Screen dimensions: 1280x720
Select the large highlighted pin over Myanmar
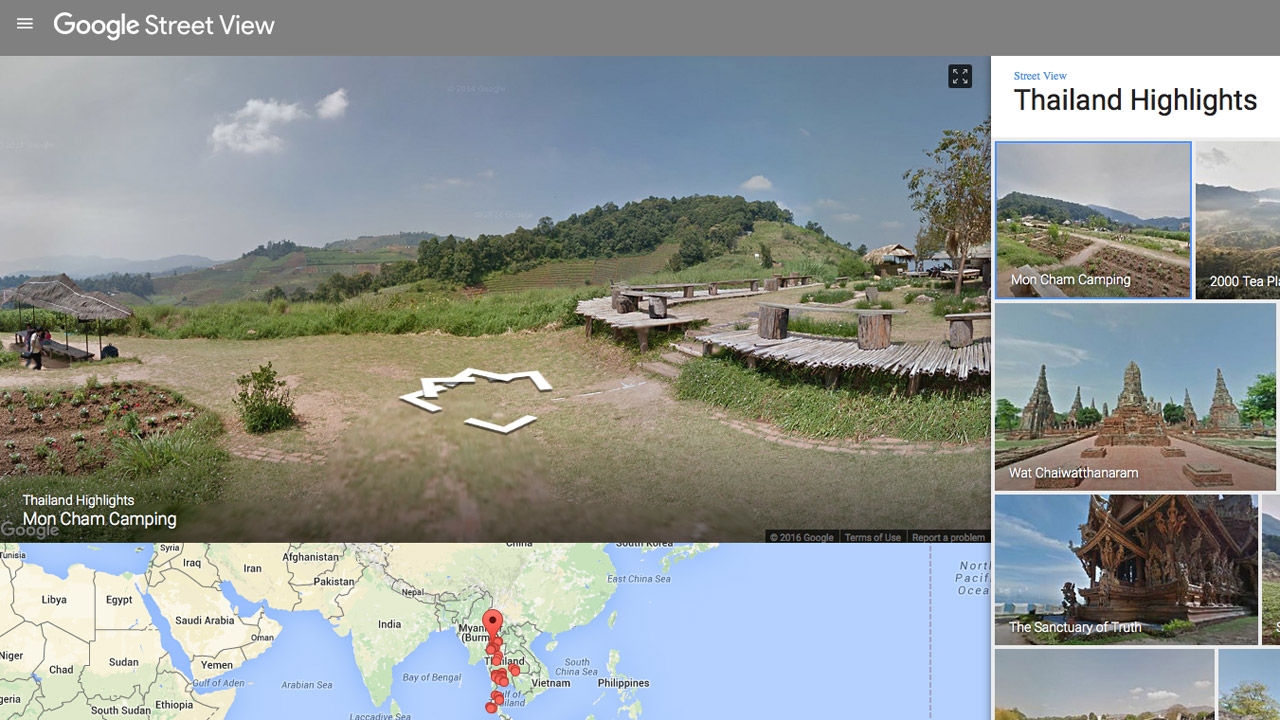click(x=492, y=619)
